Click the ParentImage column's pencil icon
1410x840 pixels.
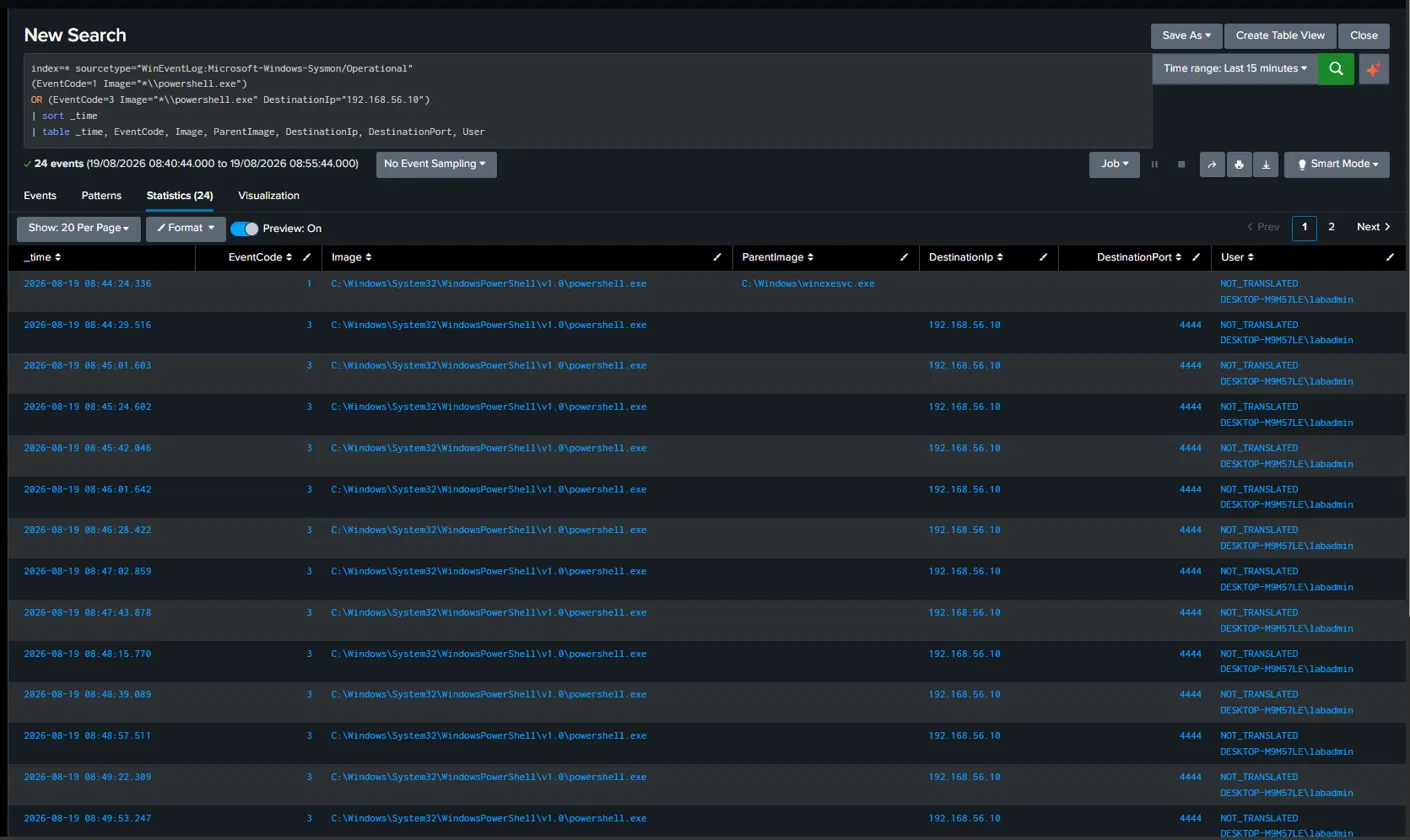click(x=903, y=257)
